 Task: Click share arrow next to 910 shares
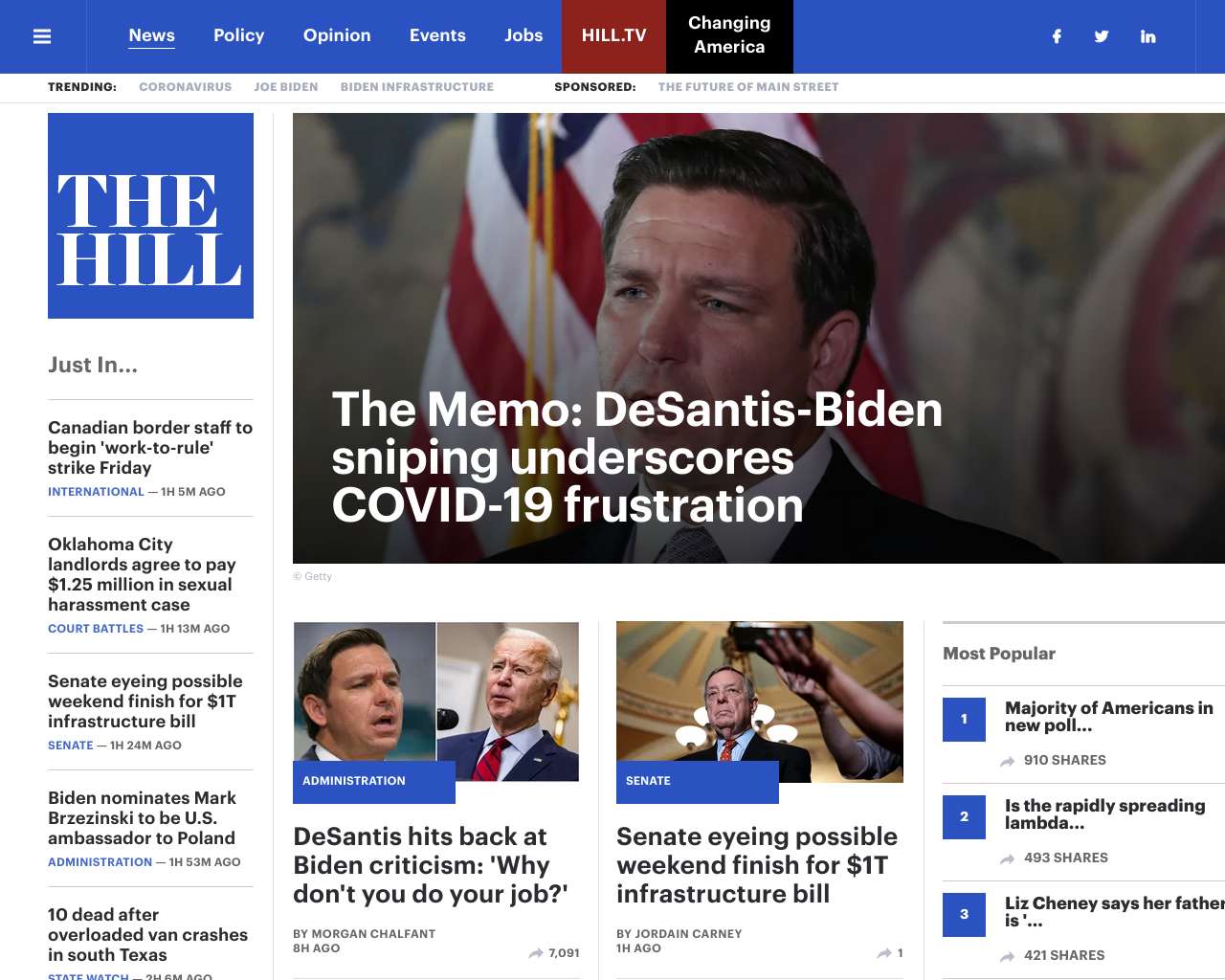pyautogui.click(x=1008, y=761)
